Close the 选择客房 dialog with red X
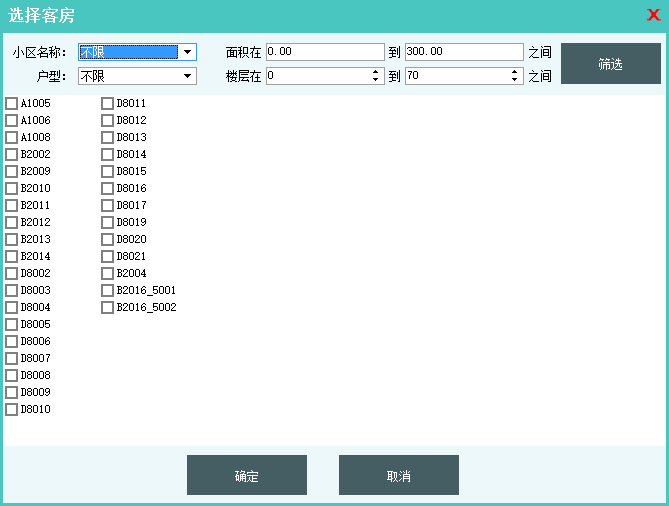 coord(653,15)
